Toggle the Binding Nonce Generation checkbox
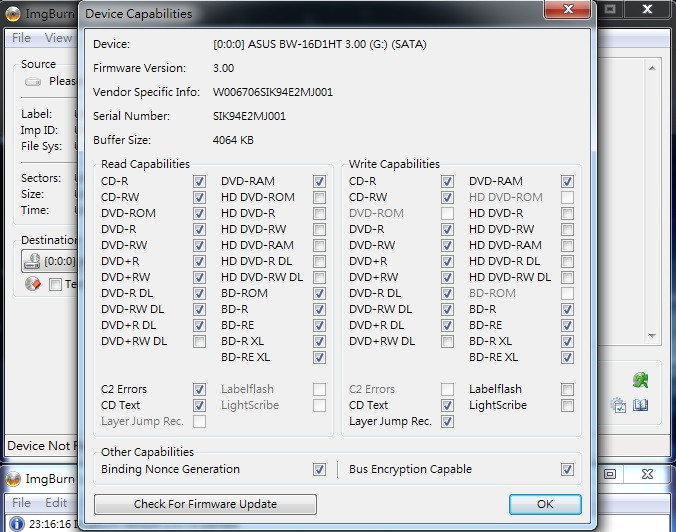This screenshot has height=532, width=676. [319, 469]
